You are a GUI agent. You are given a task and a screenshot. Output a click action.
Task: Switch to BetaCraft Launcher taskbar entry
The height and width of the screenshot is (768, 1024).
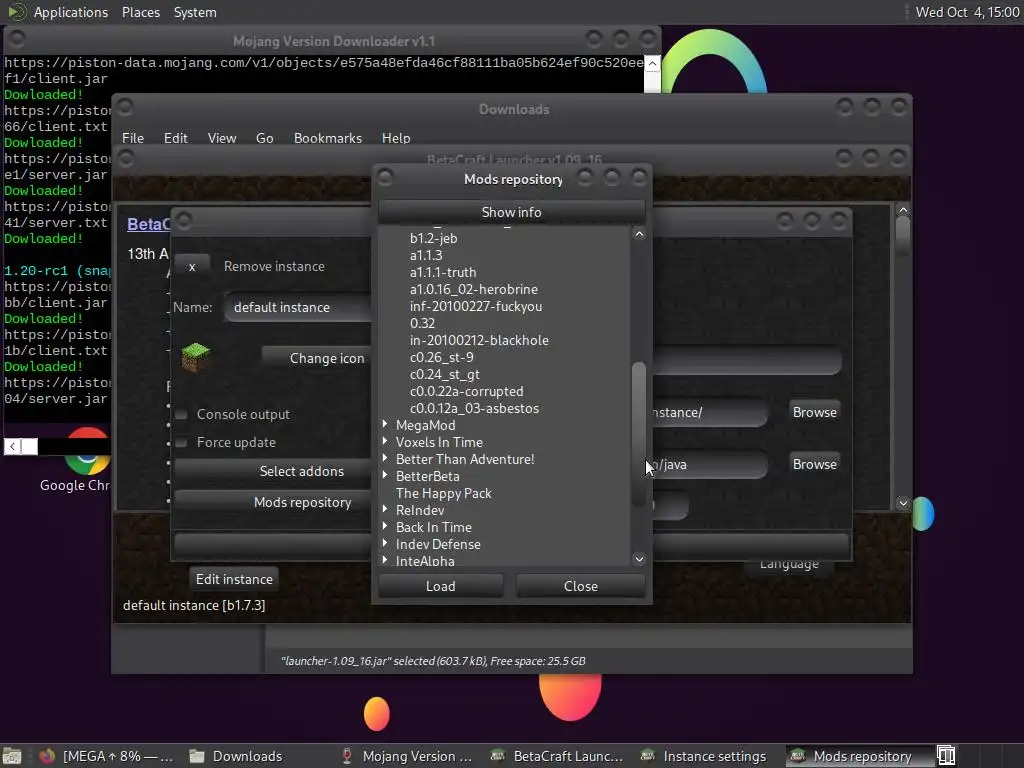[x=557, y=756]
